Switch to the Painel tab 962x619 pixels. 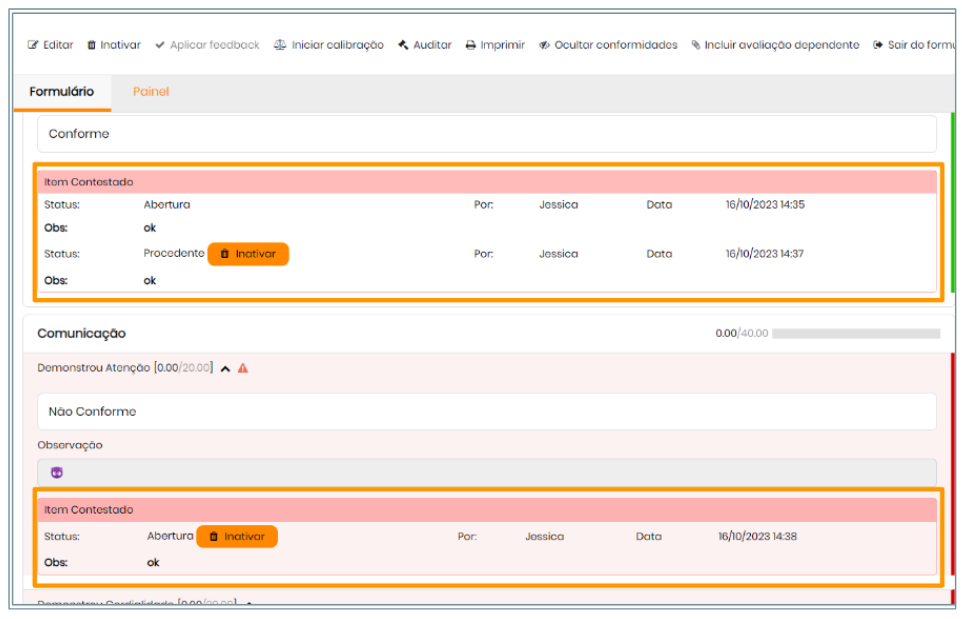tap(151, 92)
